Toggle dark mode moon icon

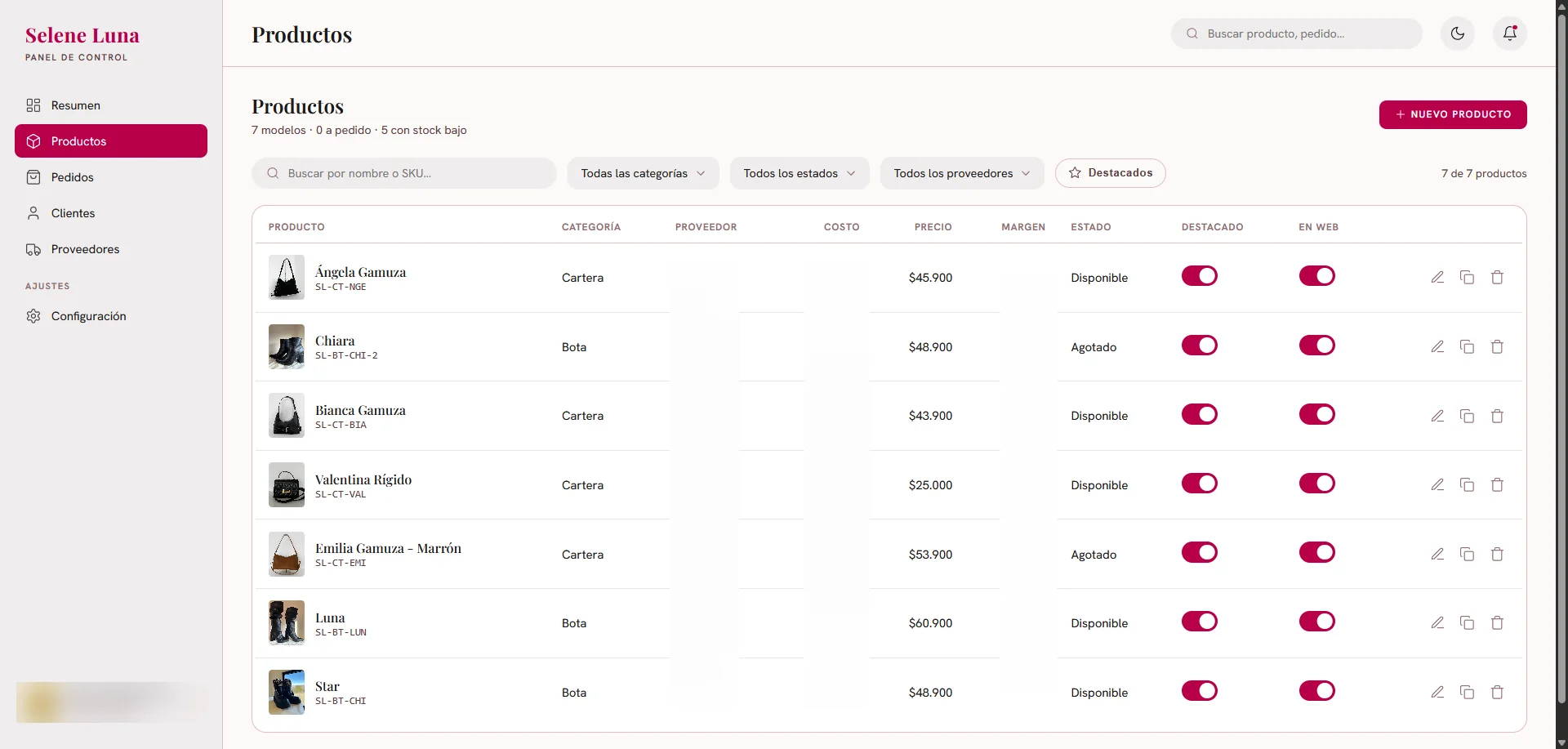coord(1457,33)
